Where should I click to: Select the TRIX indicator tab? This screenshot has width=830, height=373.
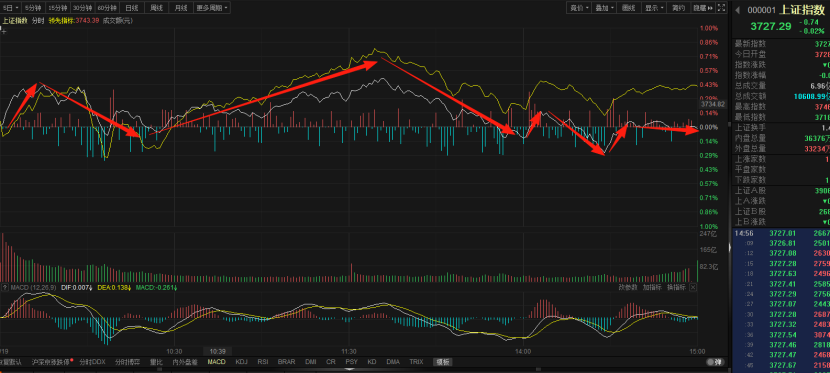coord(417,362)
